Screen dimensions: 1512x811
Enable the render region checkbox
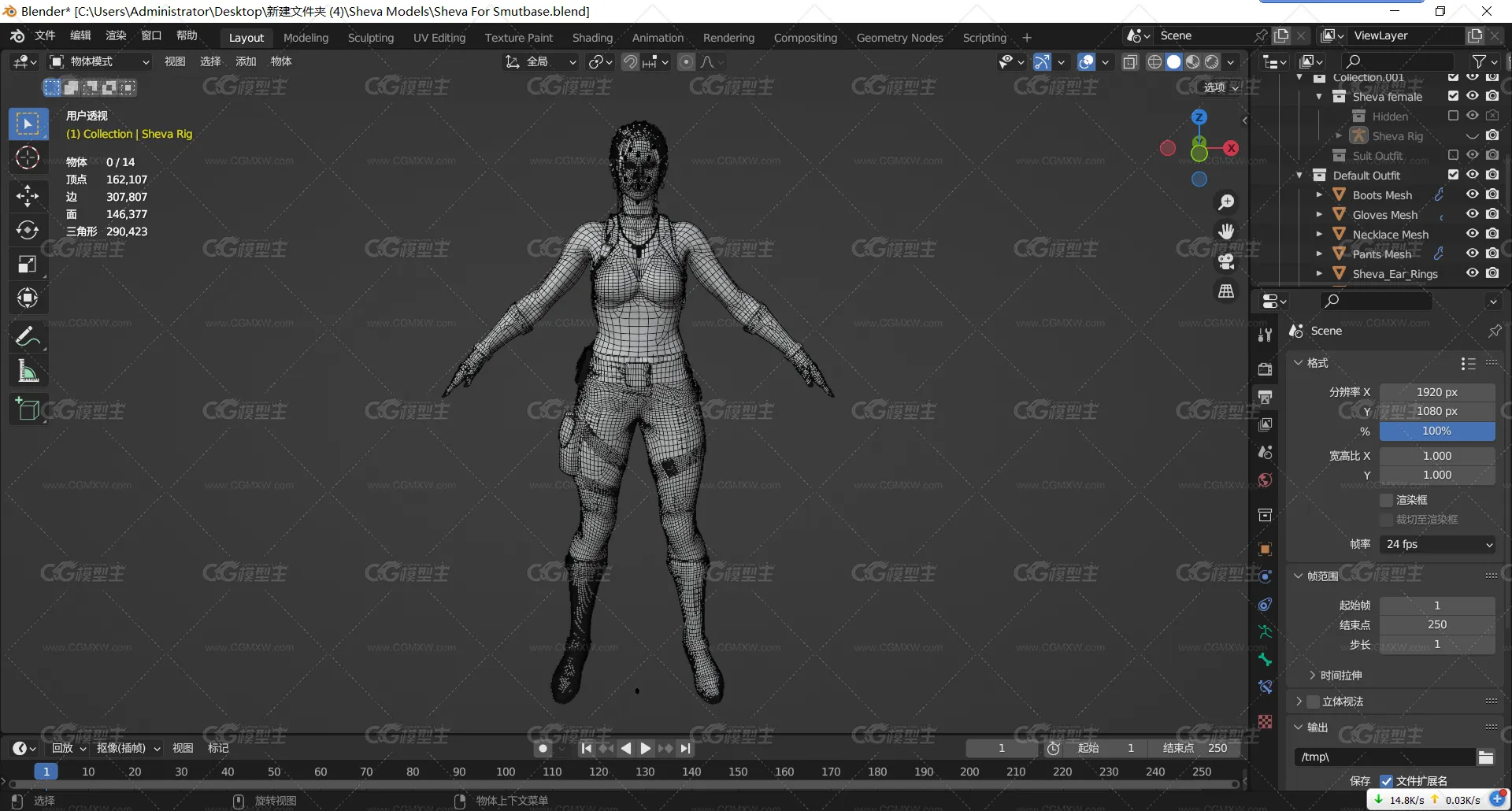pyautogui.click(x=1387, y=500)
